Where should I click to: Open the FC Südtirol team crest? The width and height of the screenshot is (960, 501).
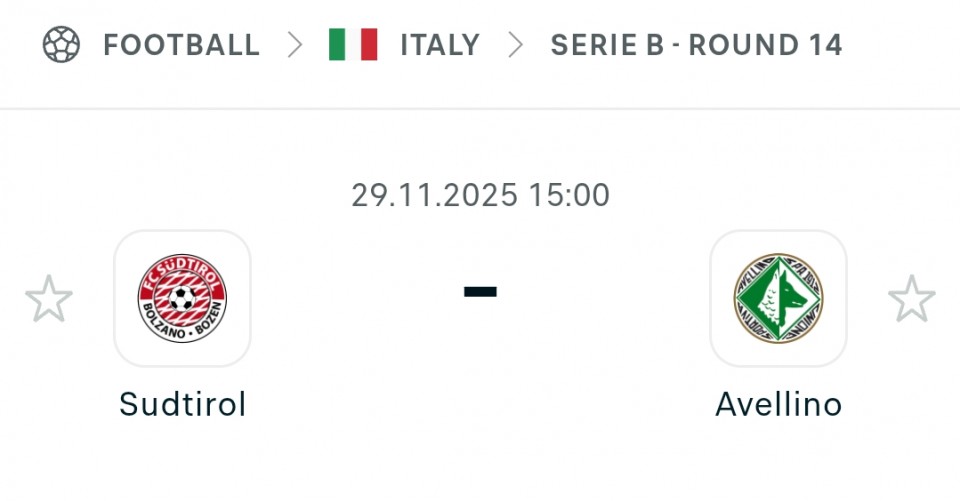(182, 298)
